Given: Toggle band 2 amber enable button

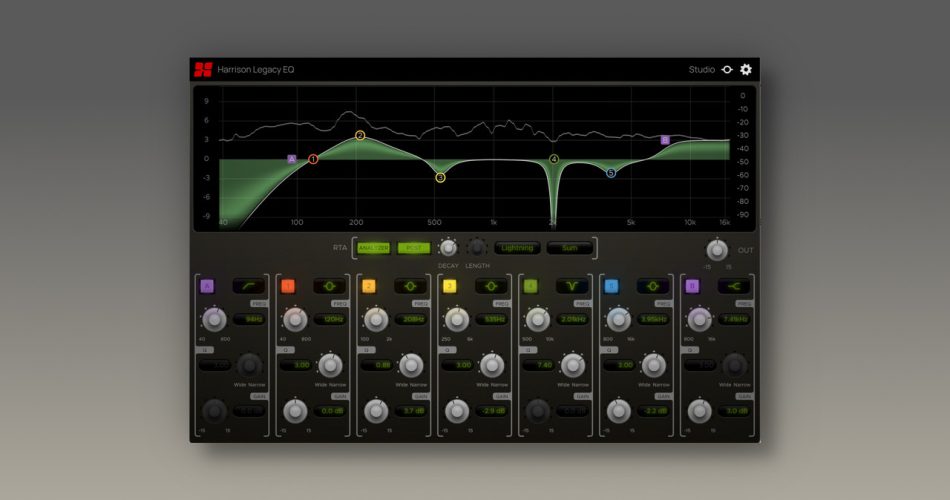Looking at the screenshot, I should 368,286.
